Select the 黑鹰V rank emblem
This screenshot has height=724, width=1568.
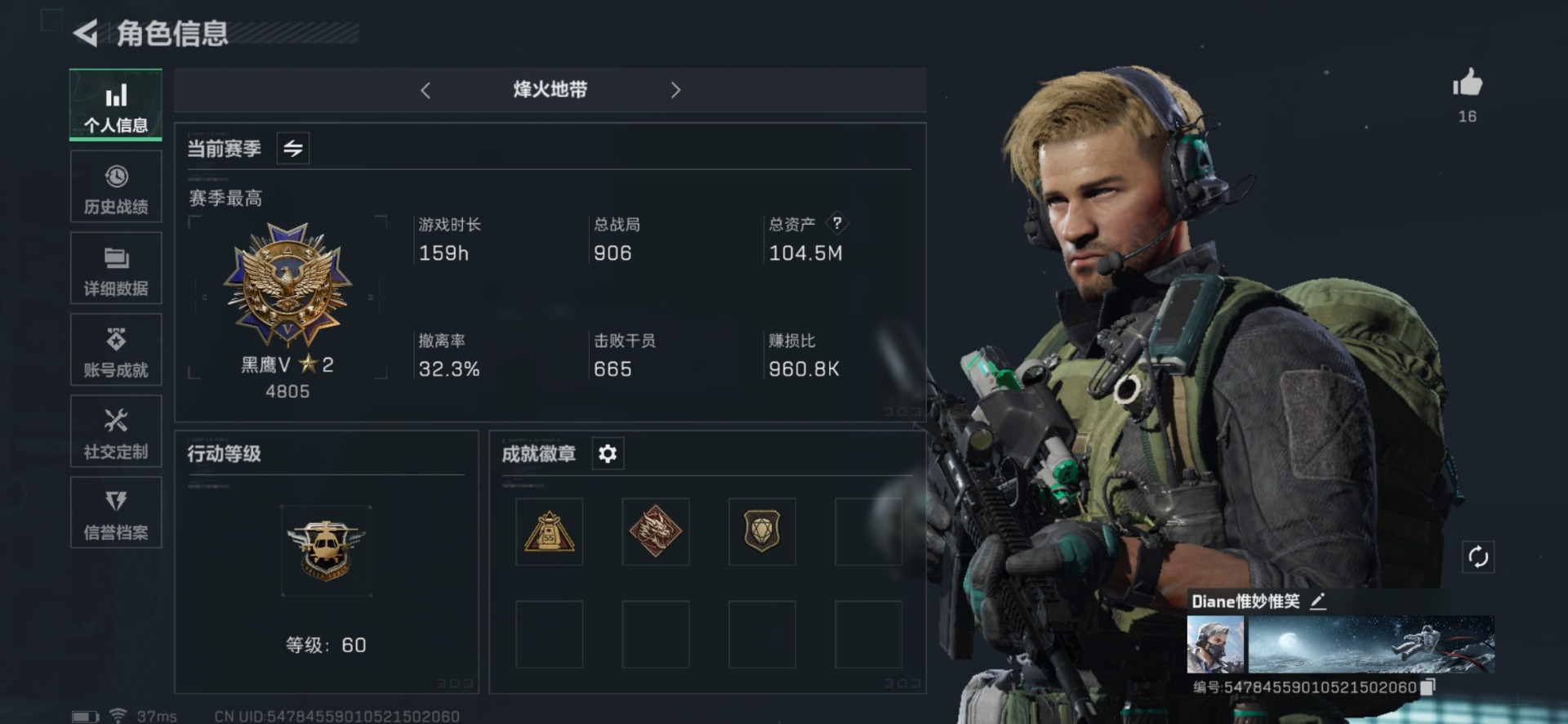(287, 286)
